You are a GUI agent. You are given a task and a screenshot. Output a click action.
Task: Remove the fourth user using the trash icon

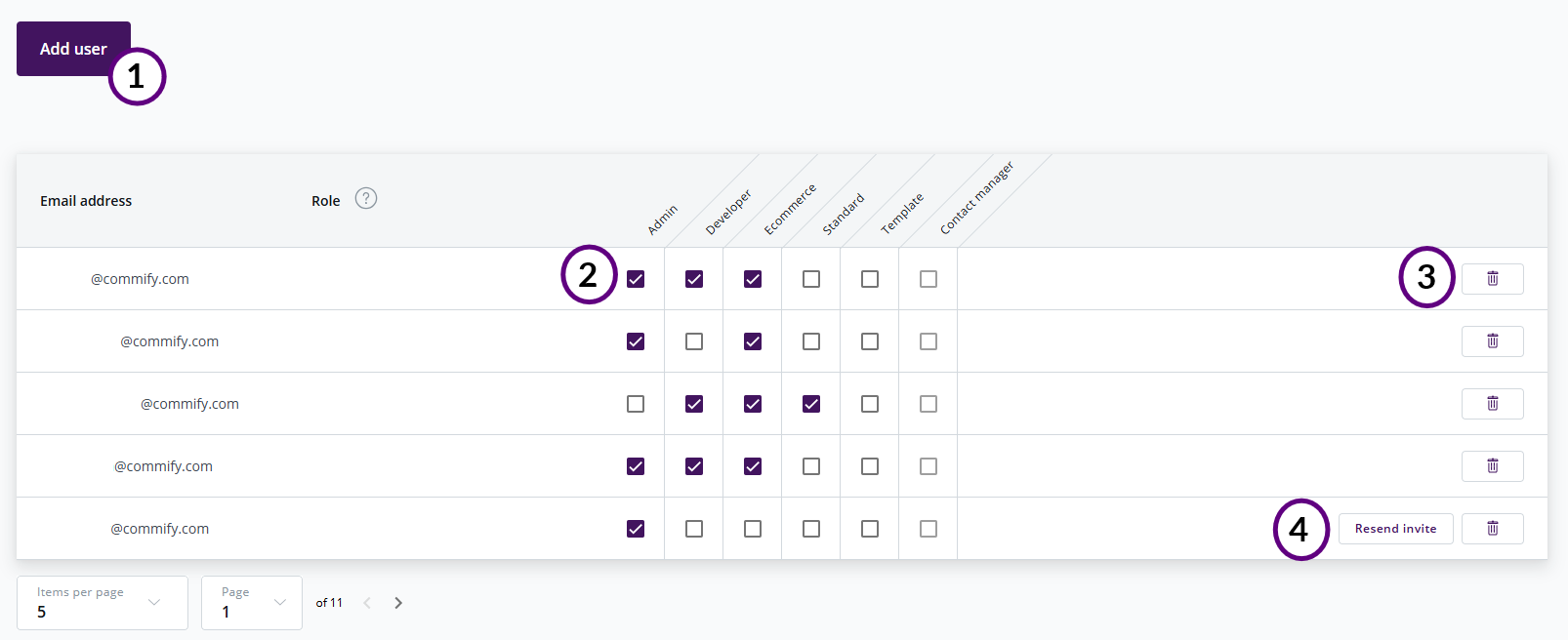(x=1492, y=465)
